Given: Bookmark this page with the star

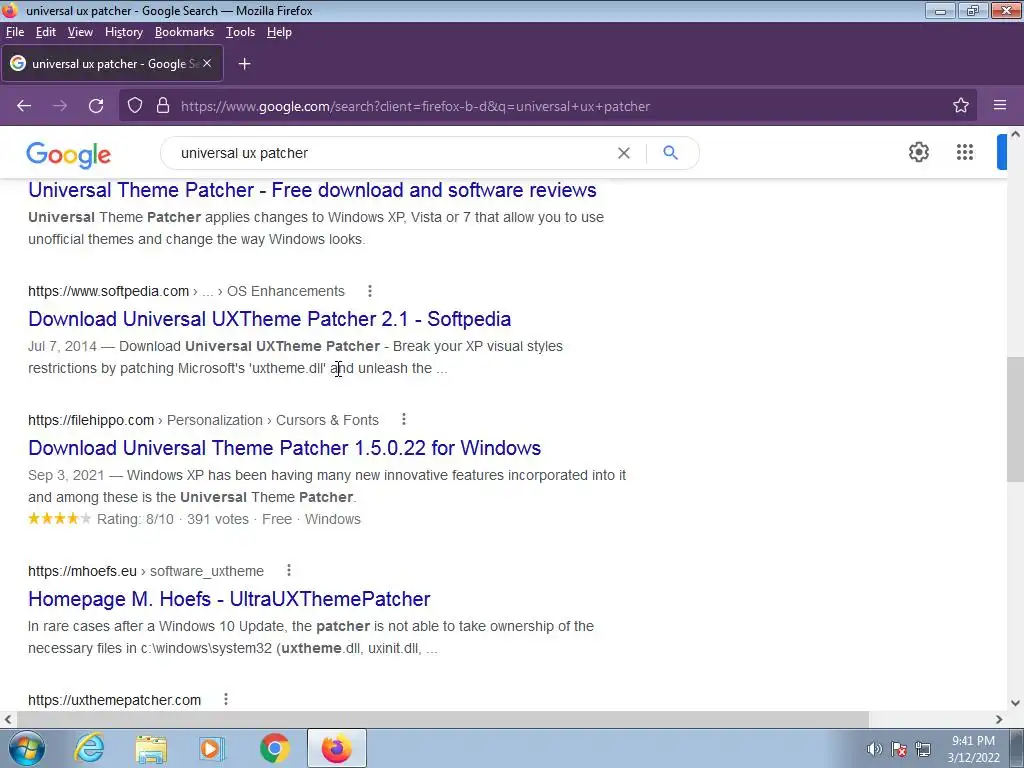Looking at the screenshot, I should pos(961,106).
